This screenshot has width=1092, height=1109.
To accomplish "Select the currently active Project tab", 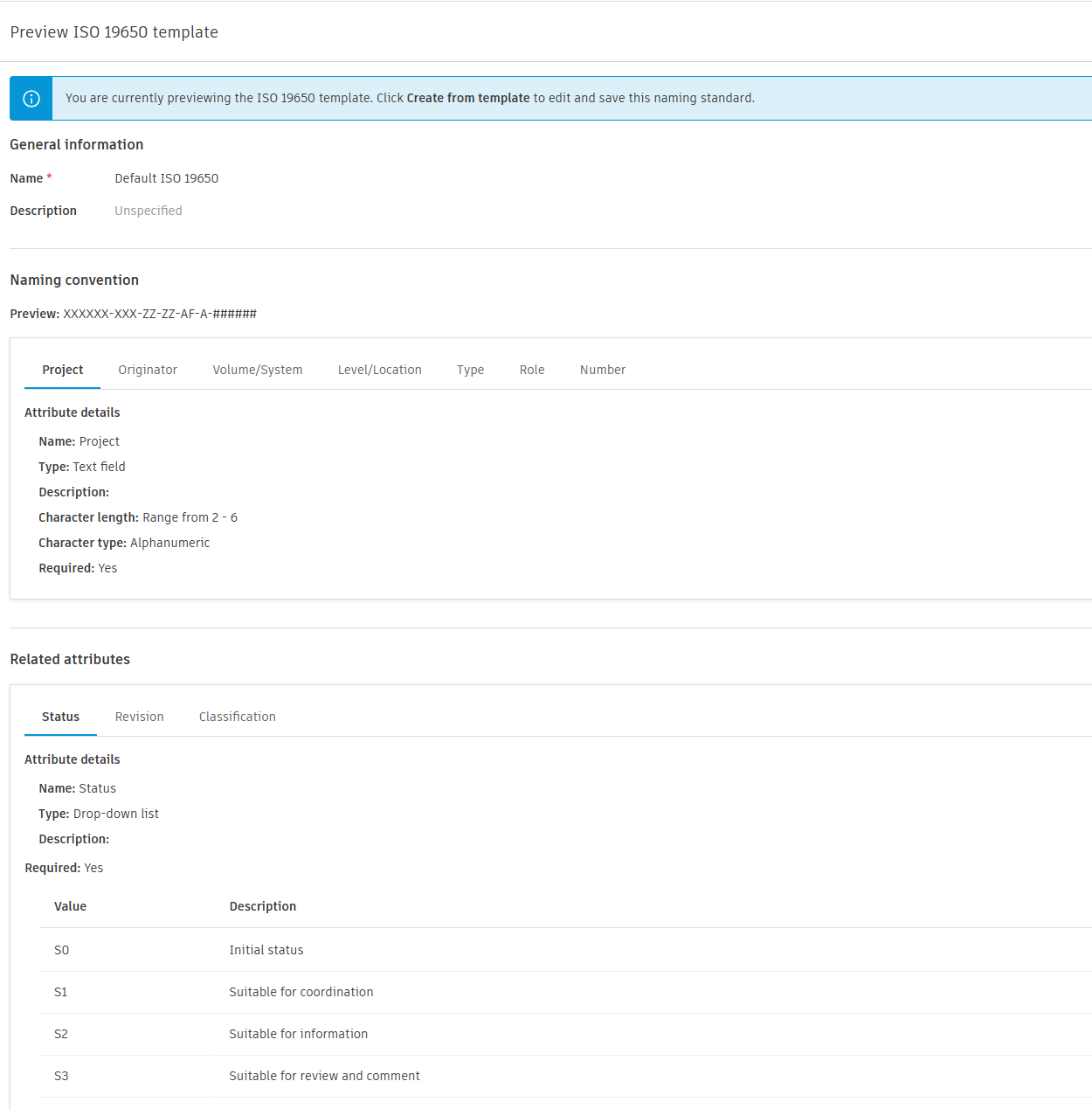I will tap(61, 369).
